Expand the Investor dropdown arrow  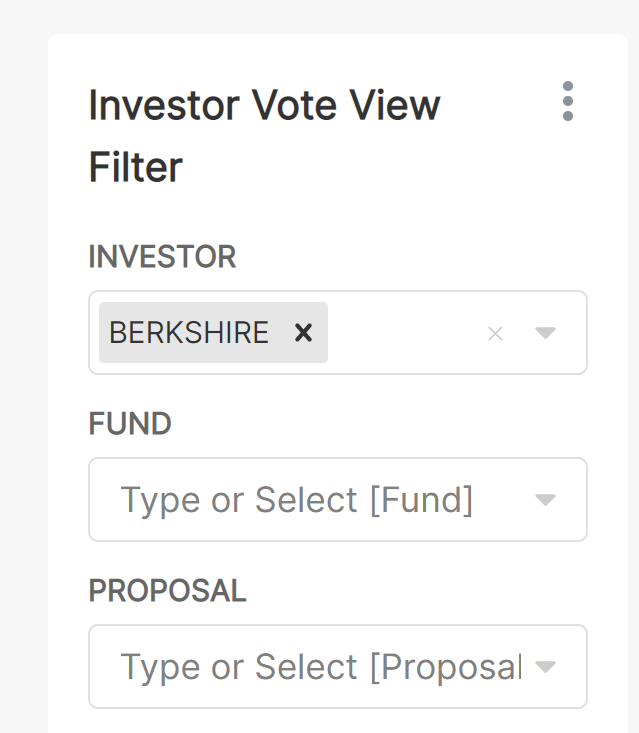[545, 333]
